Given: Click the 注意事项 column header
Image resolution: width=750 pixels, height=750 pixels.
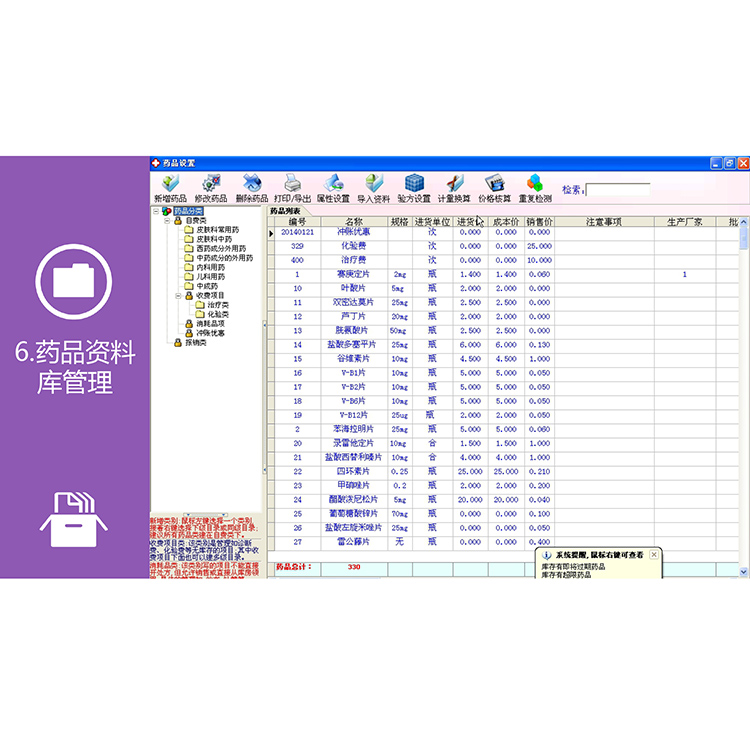Looking at the screenshot, I should coord(604,222).
